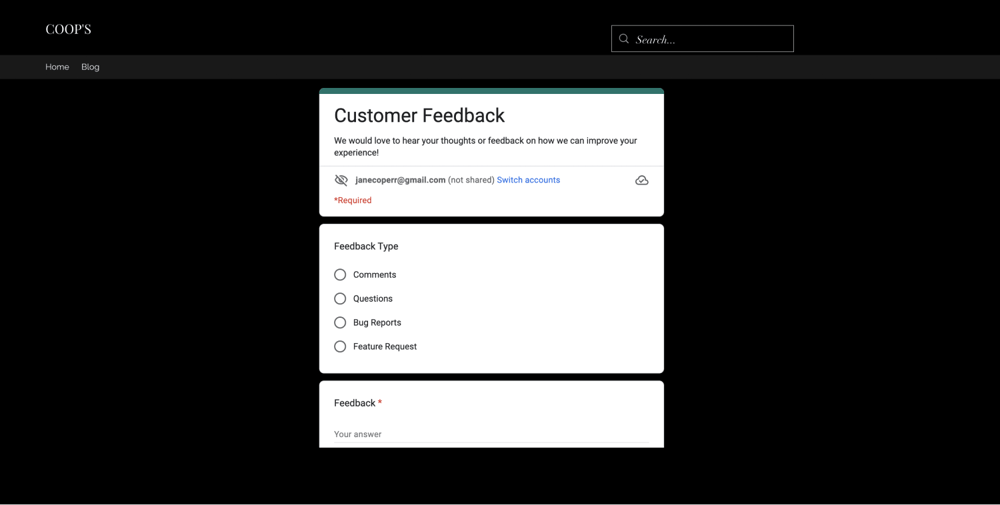Viewport: 1000px width, 505px height.
Task: Click the magnifying glass search icon
Action: 624,39
